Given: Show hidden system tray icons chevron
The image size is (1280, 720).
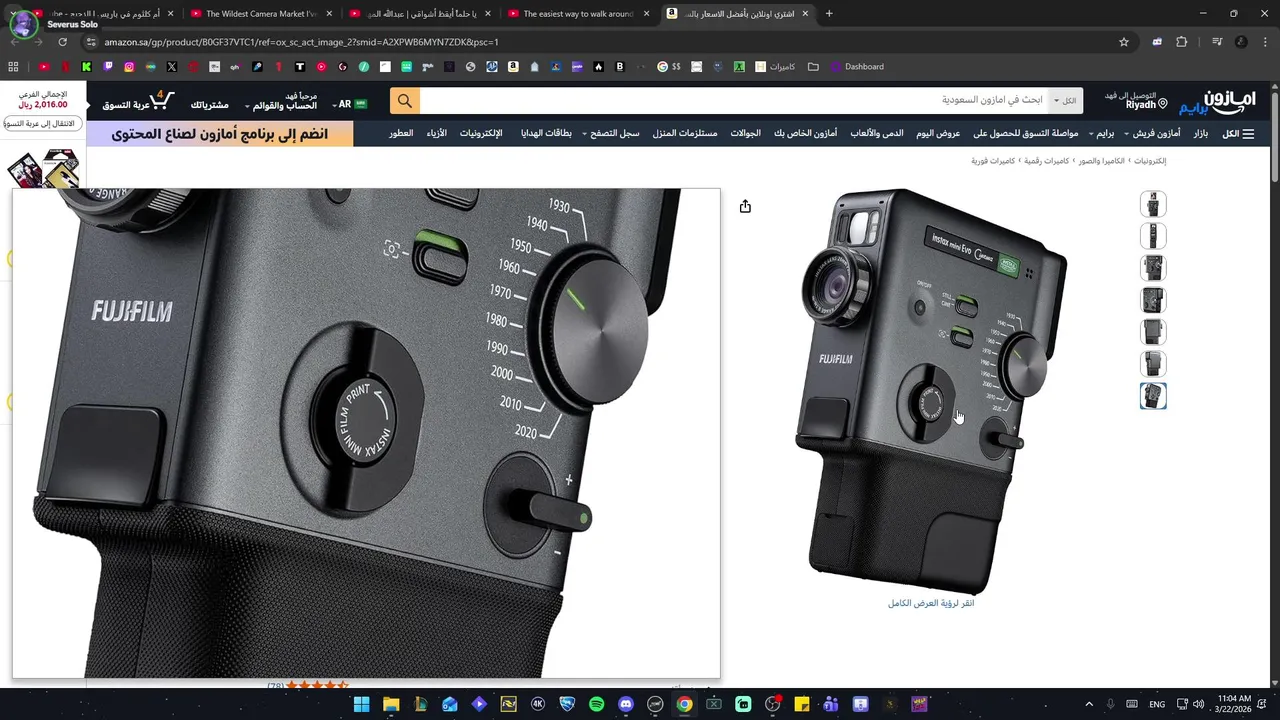Looking at the screenshot, I should [1089, 704].
